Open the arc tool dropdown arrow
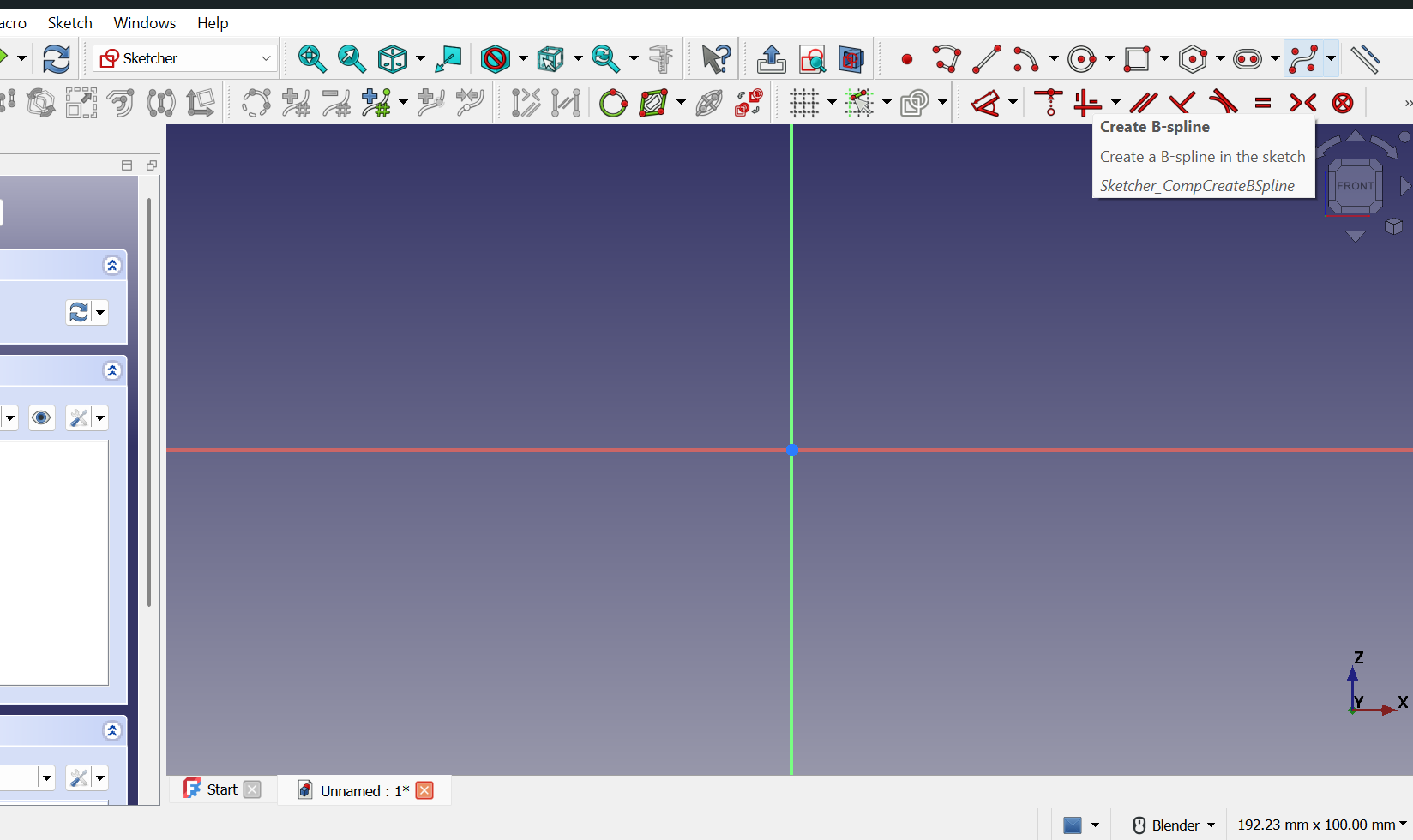This screenshot has width=1413, height=840. 1054,58
